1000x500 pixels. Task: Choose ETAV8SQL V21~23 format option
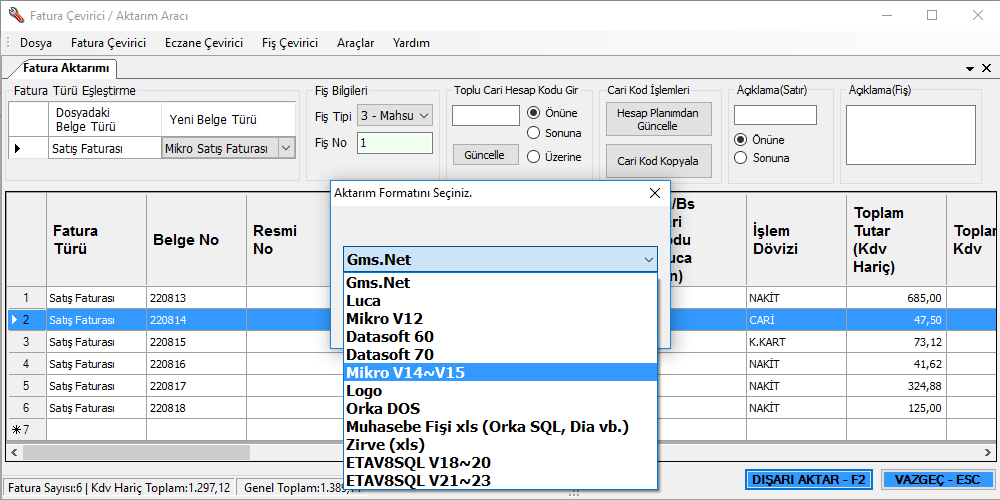(500, 480)
